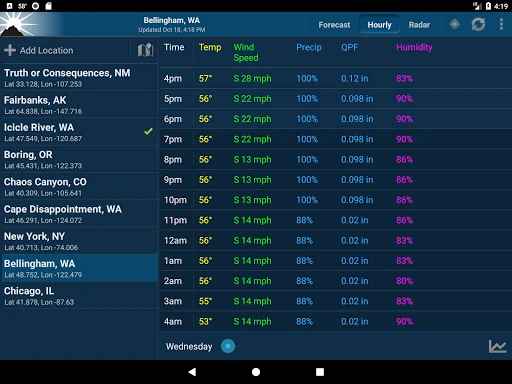Click the 10pm time cell

click(175, 200)
